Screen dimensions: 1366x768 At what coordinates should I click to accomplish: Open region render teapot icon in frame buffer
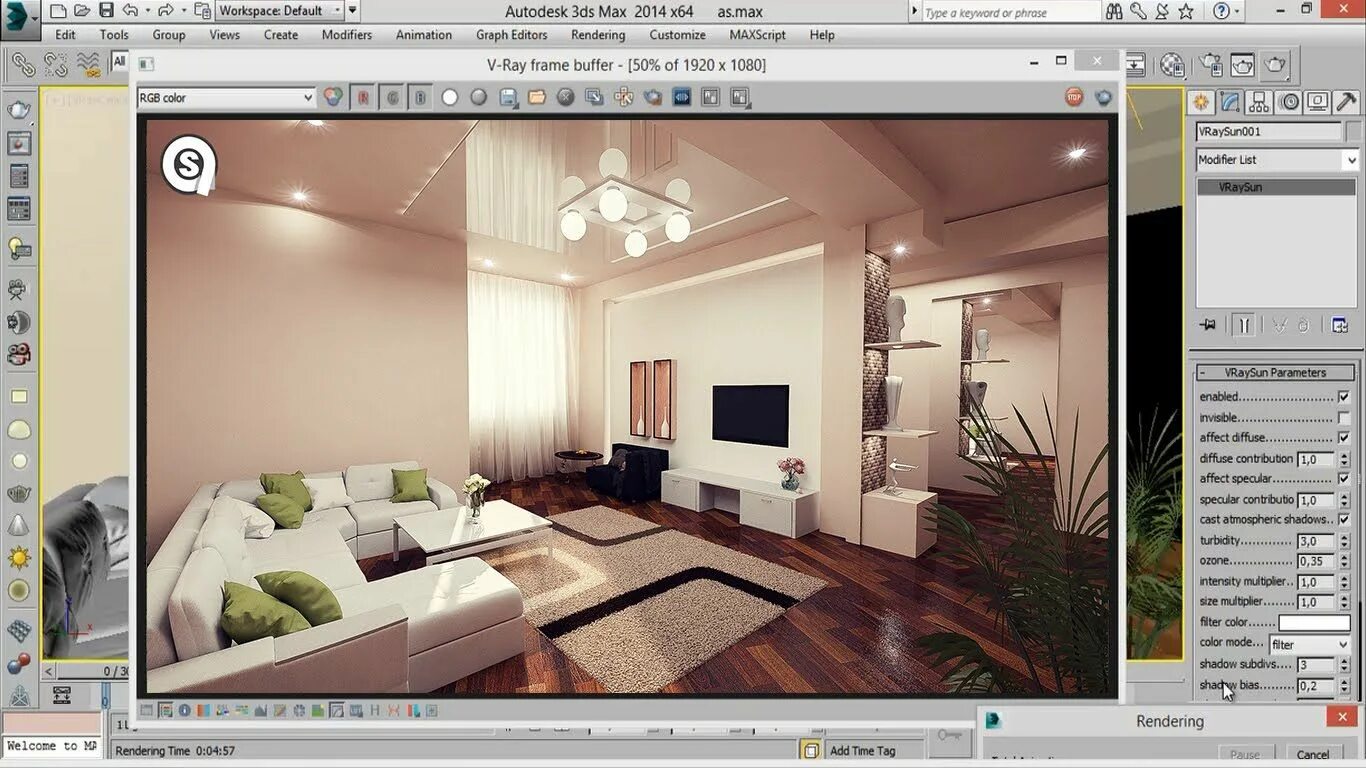coord(653,98)
